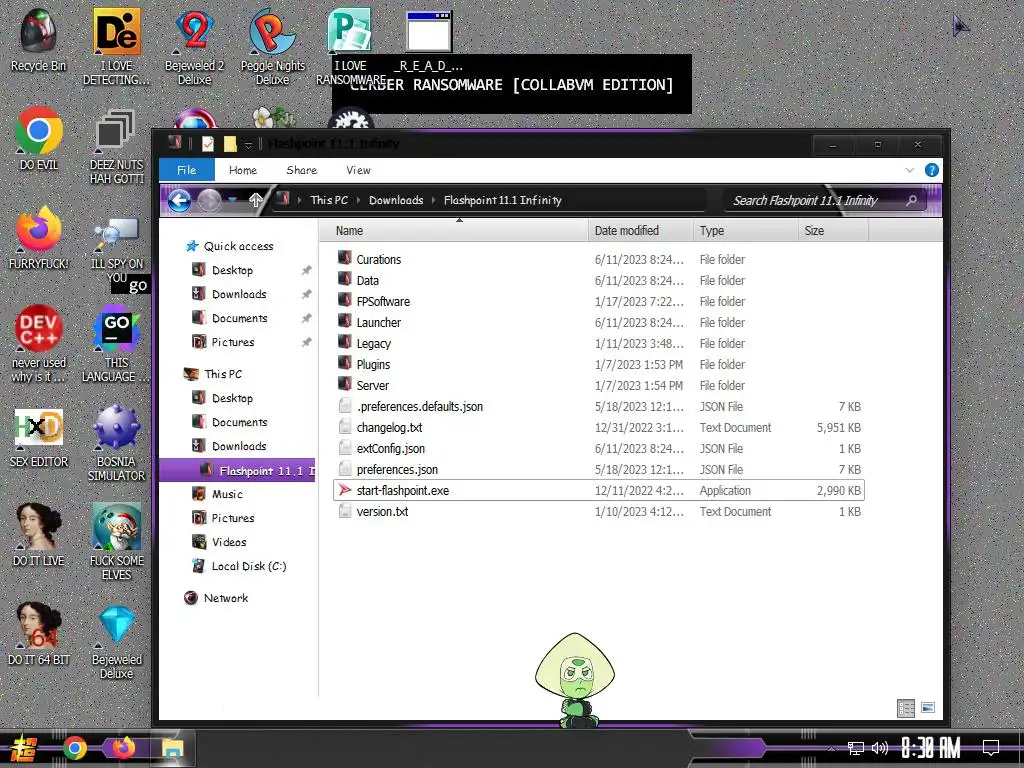The width and height of the screenshot is (1024, 768).
Task: Click Downloads in the address breadcrumb
Action: (x=396, y=200)
